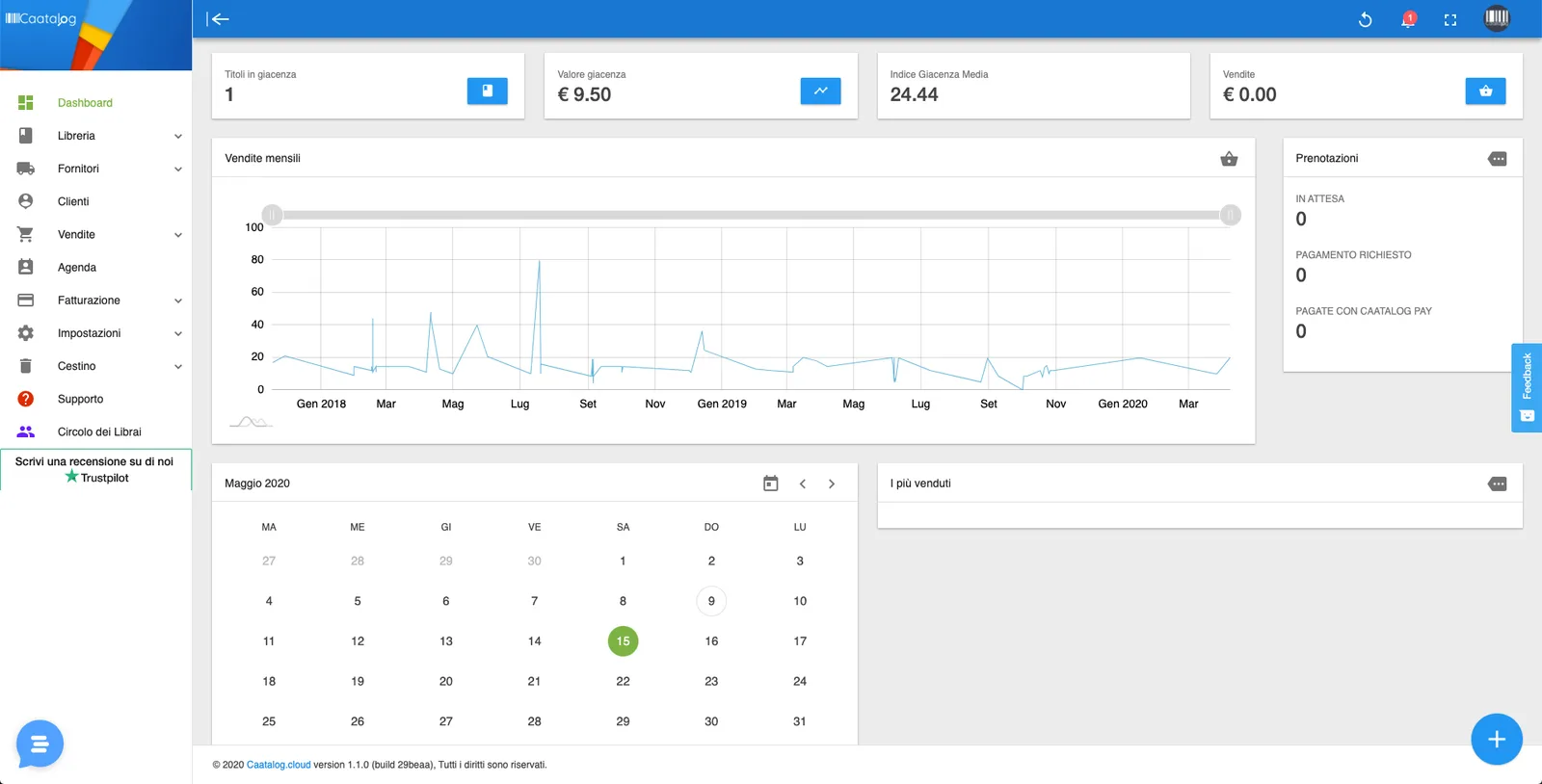
Task: Click the refresh icon in top bar
Action: tap(1365, 19)
